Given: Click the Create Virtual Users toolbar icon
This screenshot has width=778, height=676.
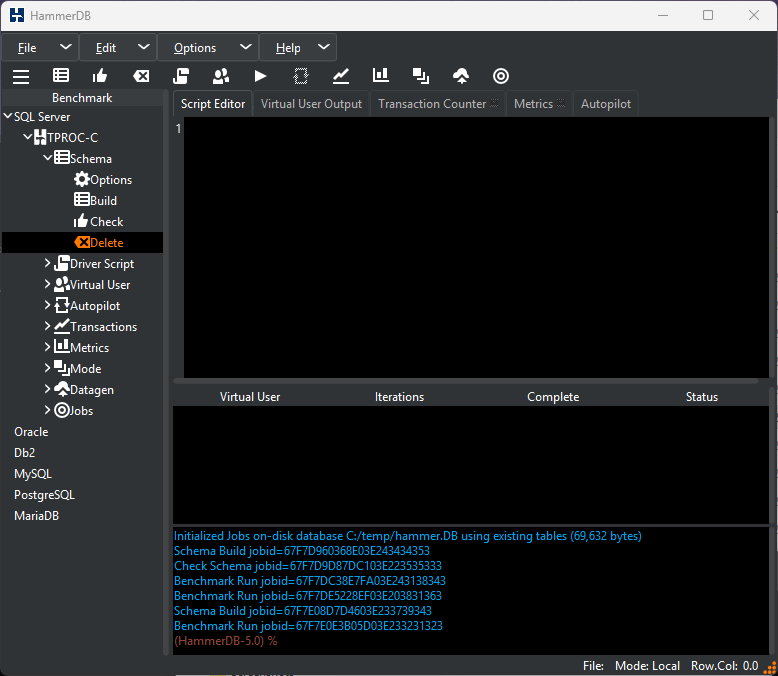Looking at the screenshot, I should tap(221, 76).
